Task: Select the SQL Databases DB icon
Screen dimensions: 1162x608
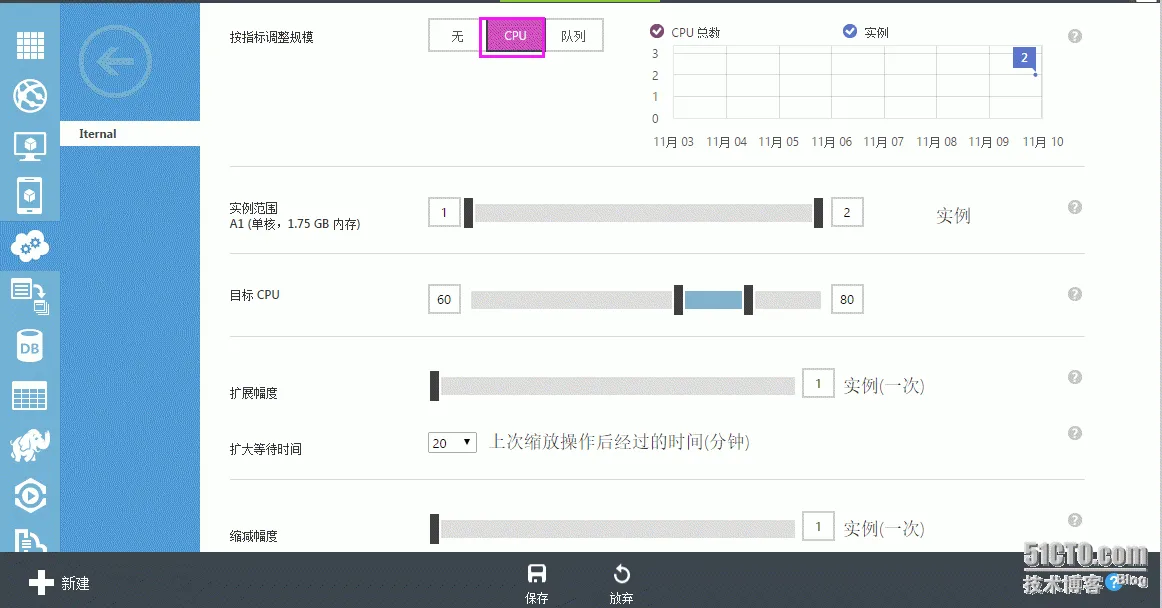Action: pyautogui.click(x=30, y=345)
